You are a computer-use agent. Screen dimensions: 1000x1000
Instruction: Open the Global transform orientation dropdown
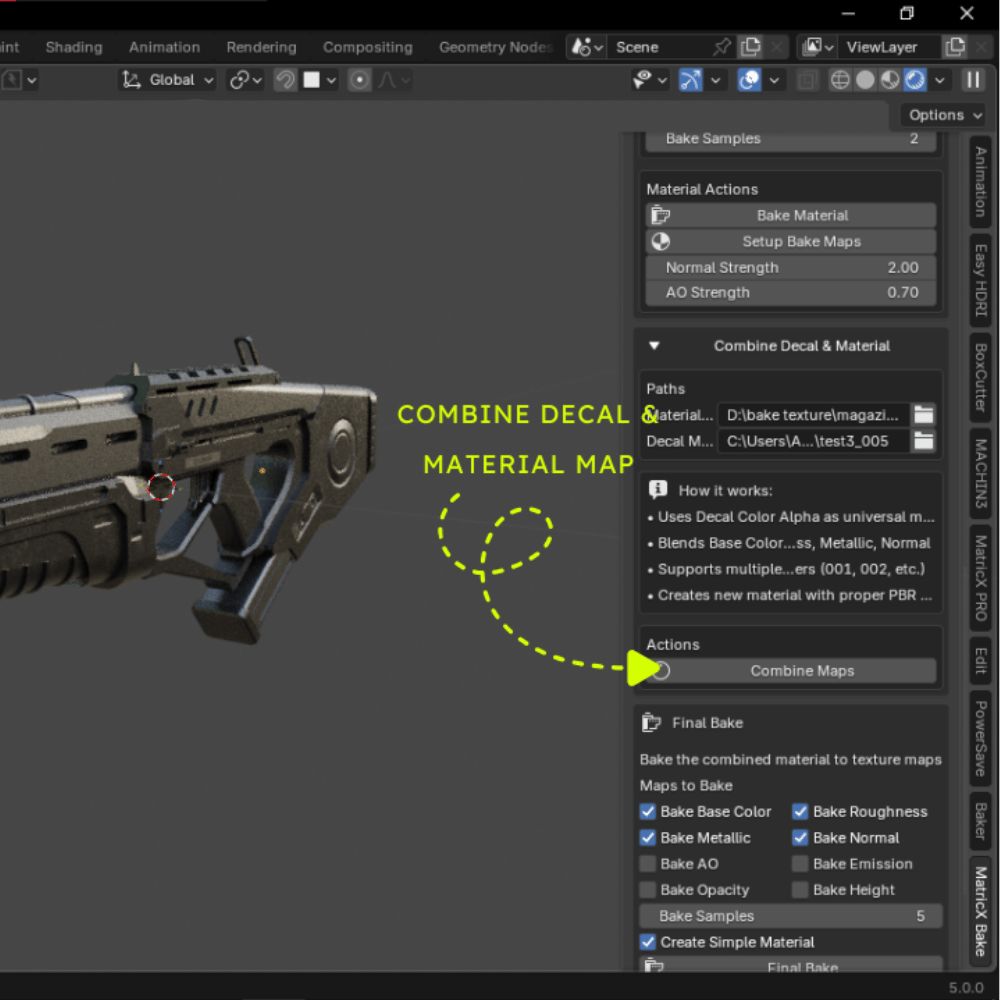tap(168, 80)
